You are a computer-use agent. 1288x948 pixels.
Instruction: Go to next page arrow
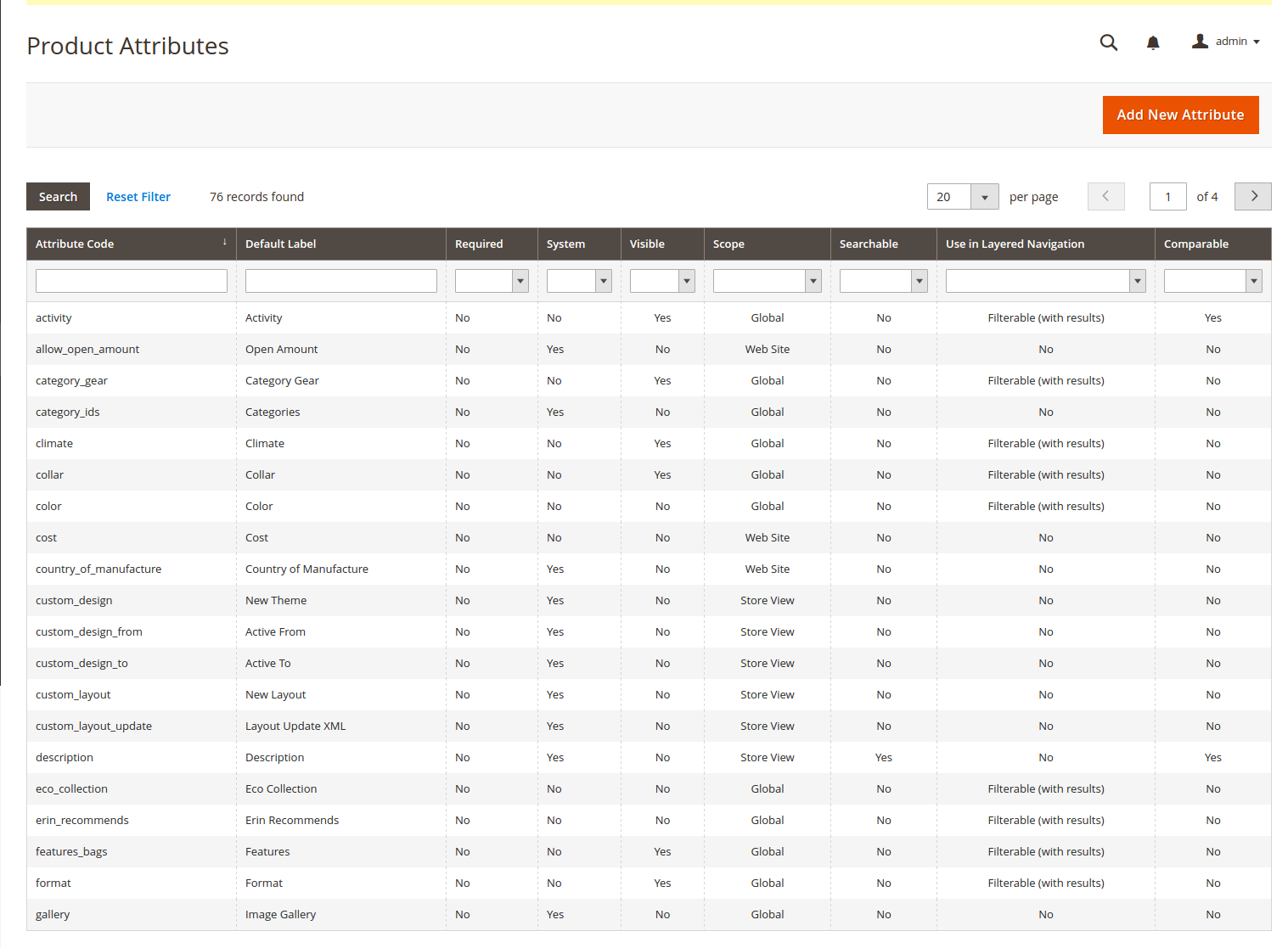click(1252, 196)
